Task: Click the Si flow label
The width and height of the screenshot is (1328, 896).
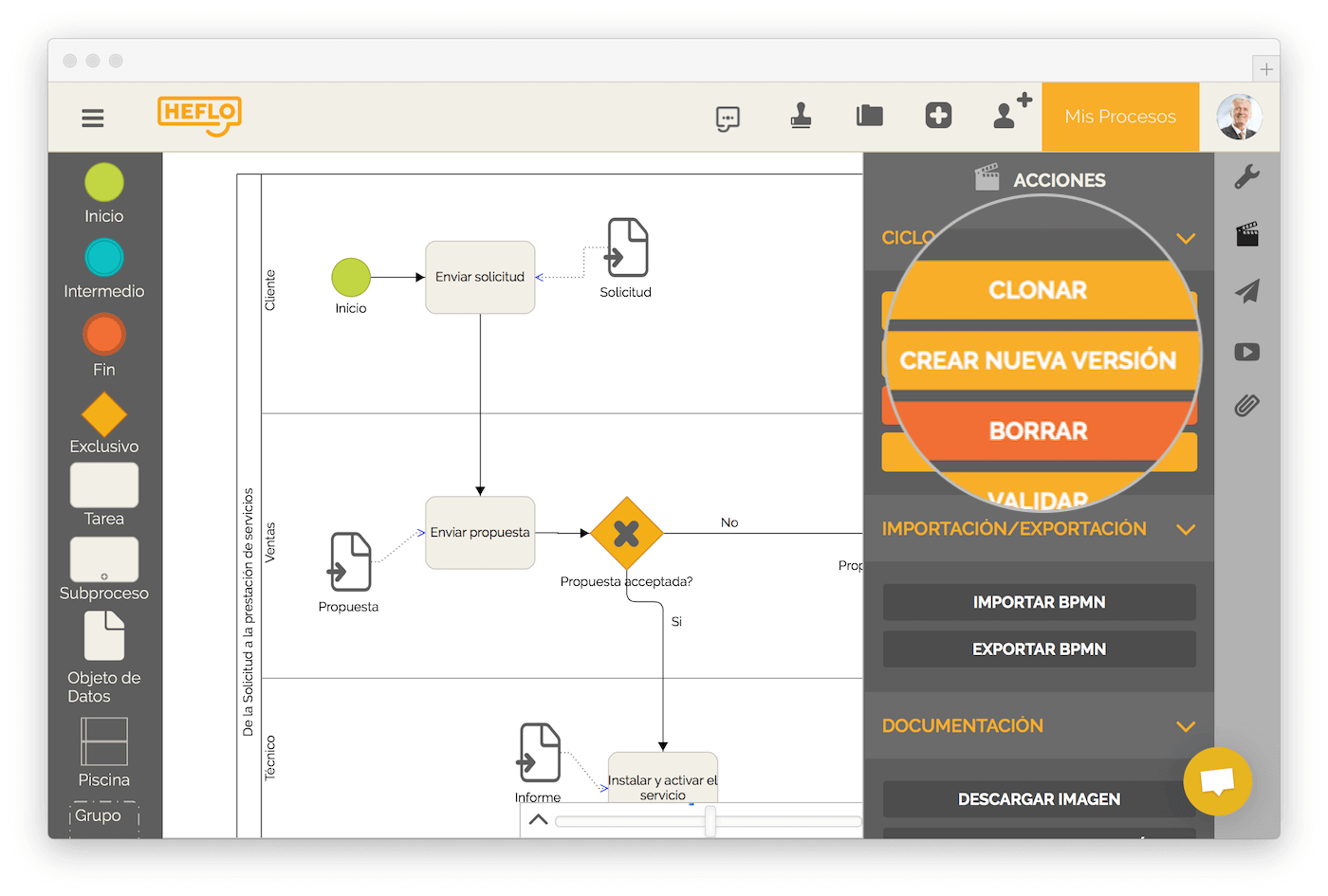Action: pyautogui.click(x=676, y=622)
